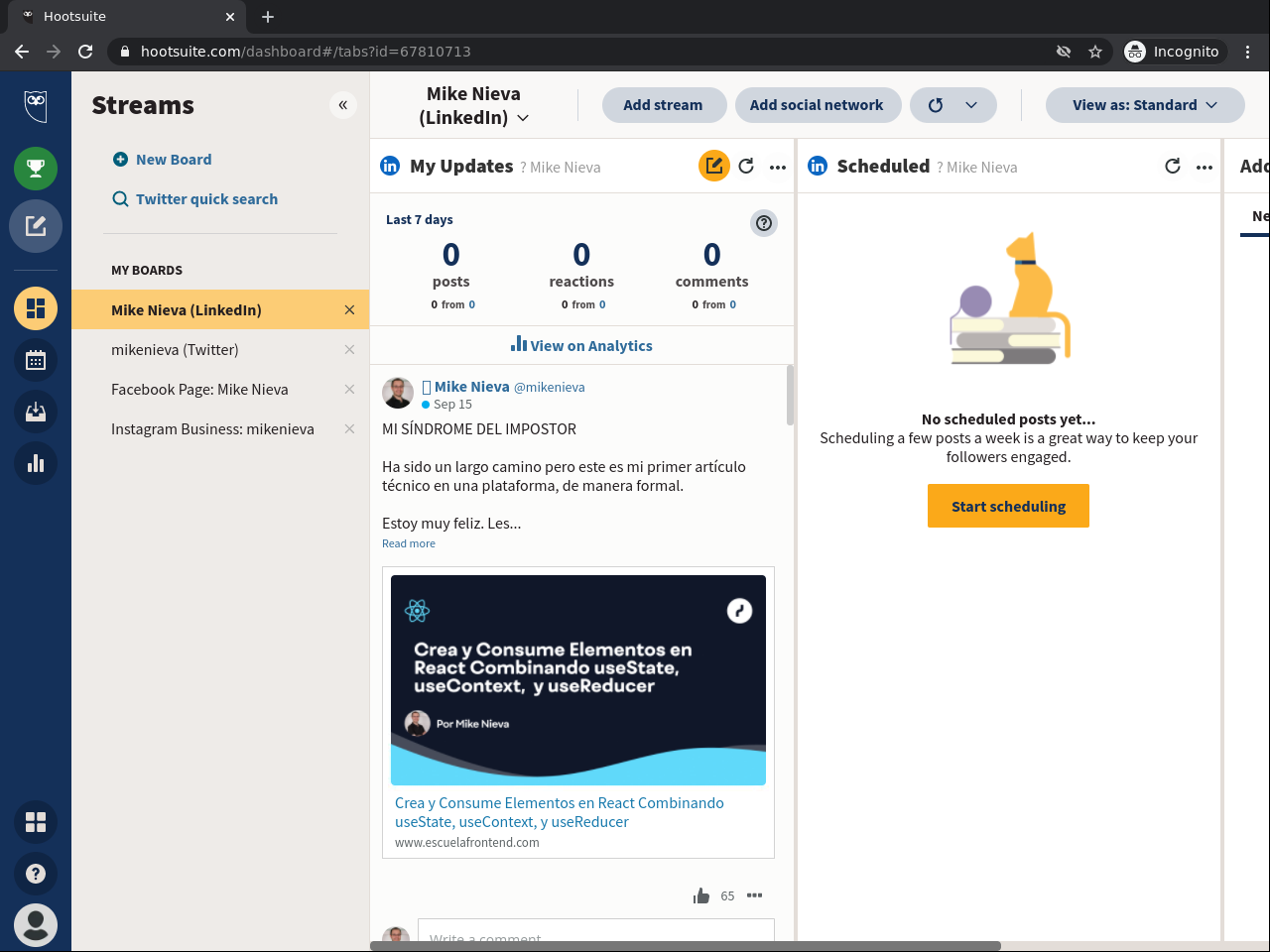Remove Mike Nieva (LinkedIn) board
This screenshot has height=952, width=1270.
349,310
